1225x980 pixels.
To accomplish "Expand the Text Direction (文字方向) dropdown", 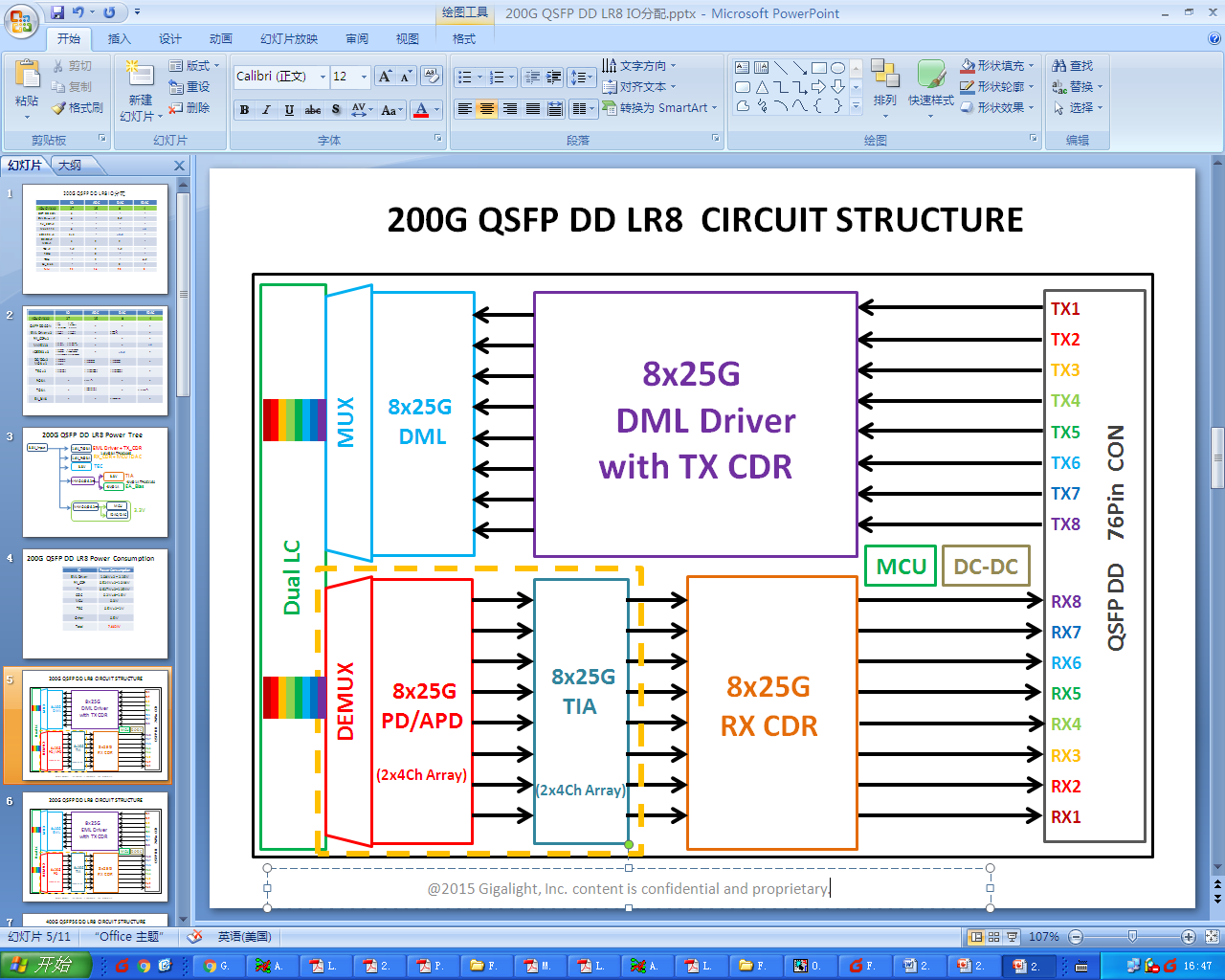I will 639,66.
